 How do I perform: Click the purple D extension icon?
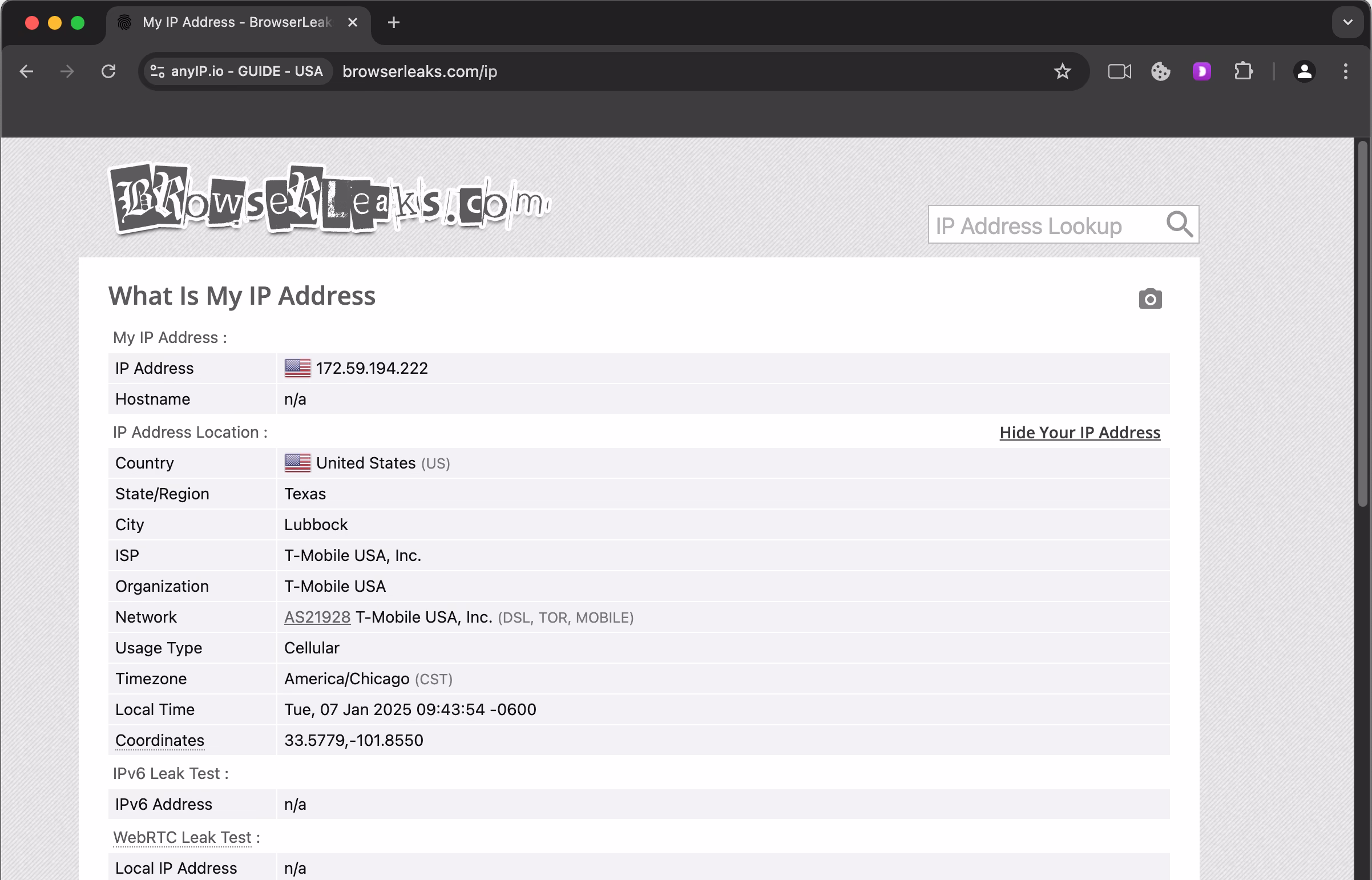pyautogui.click(x=1202, y=71)
